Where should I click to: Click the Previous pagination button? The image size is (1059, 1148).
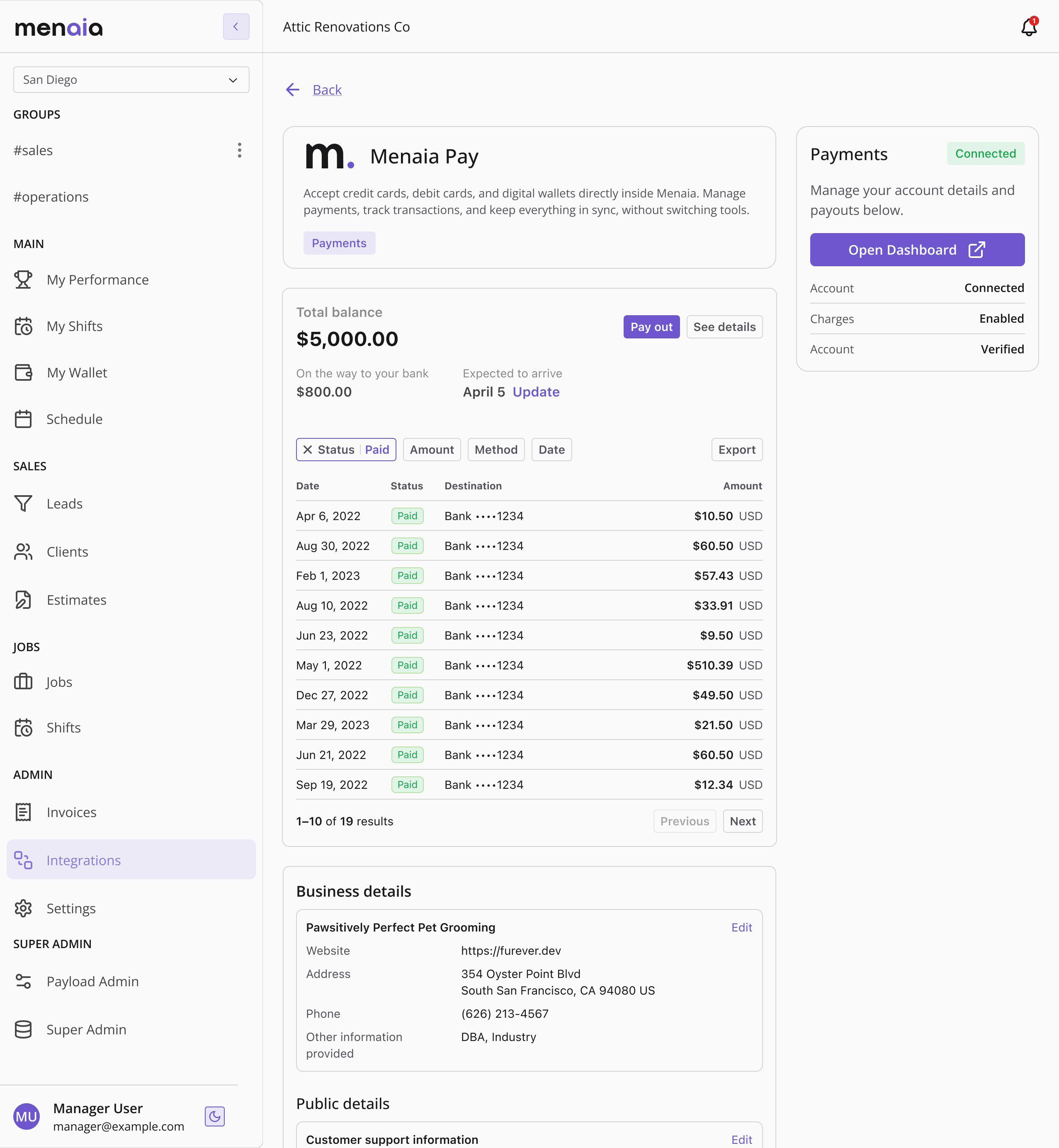click(685, 821)
